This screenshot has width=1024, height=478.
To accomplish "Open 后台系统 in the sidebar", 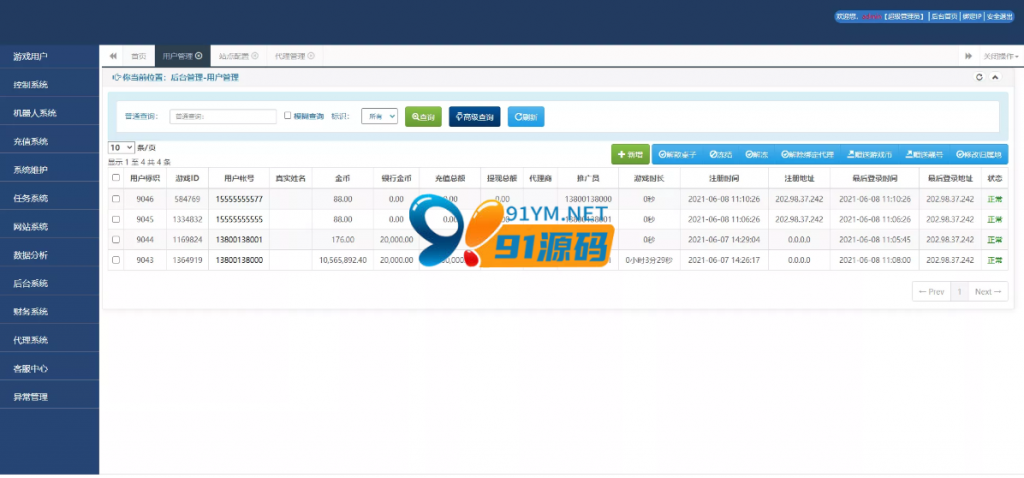I will [x=50, y=283].
